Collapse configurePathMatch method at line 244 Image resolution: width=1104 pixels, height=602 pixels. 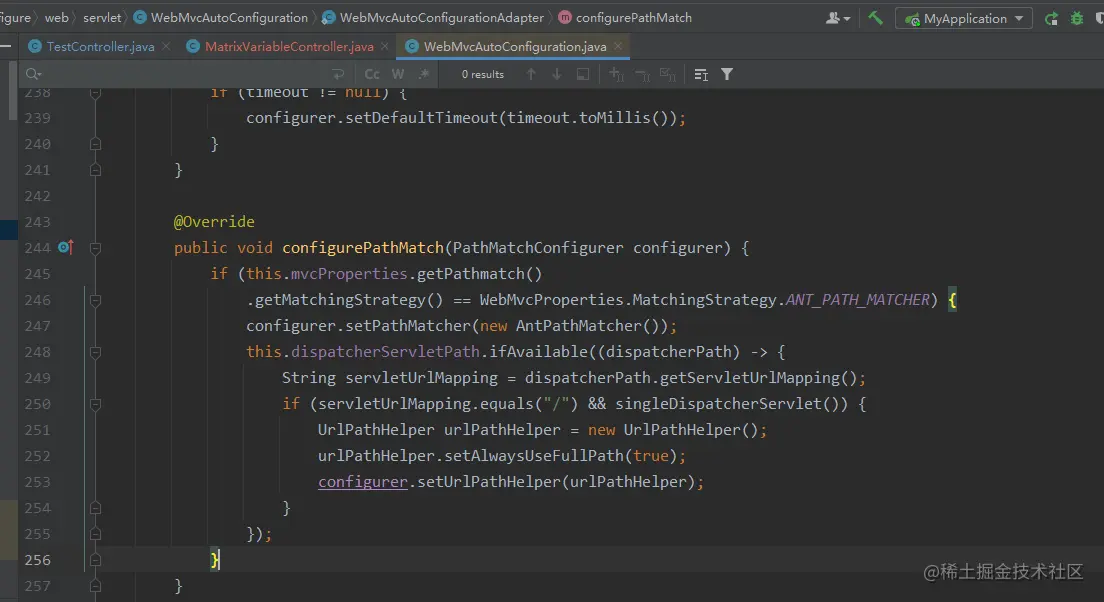click(95, 248)
